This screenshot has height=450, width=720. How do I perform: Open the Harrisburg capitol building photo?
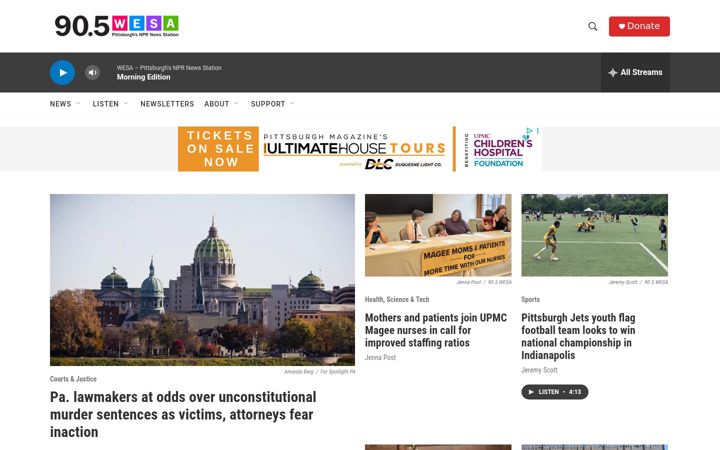202,280
